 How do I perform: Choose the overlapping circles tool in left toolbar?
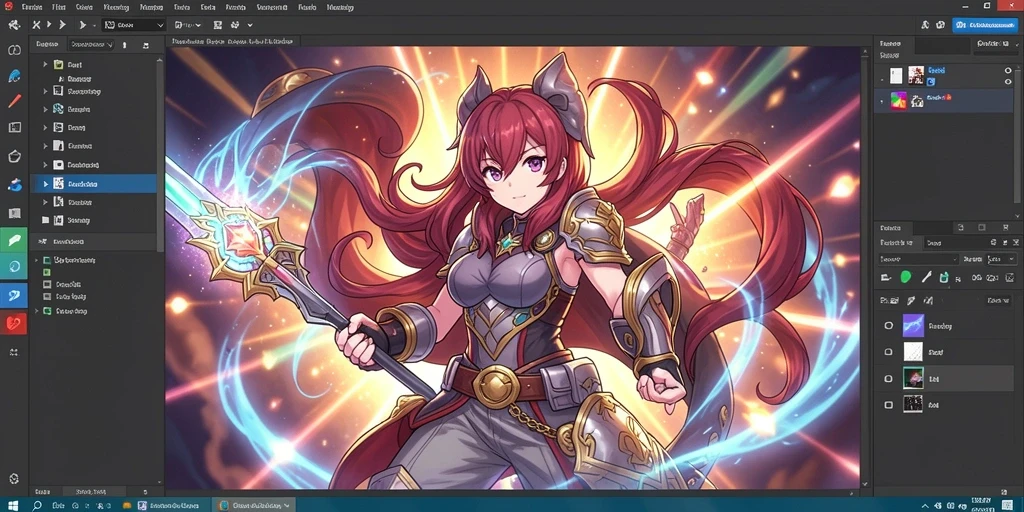pos(14,50)
